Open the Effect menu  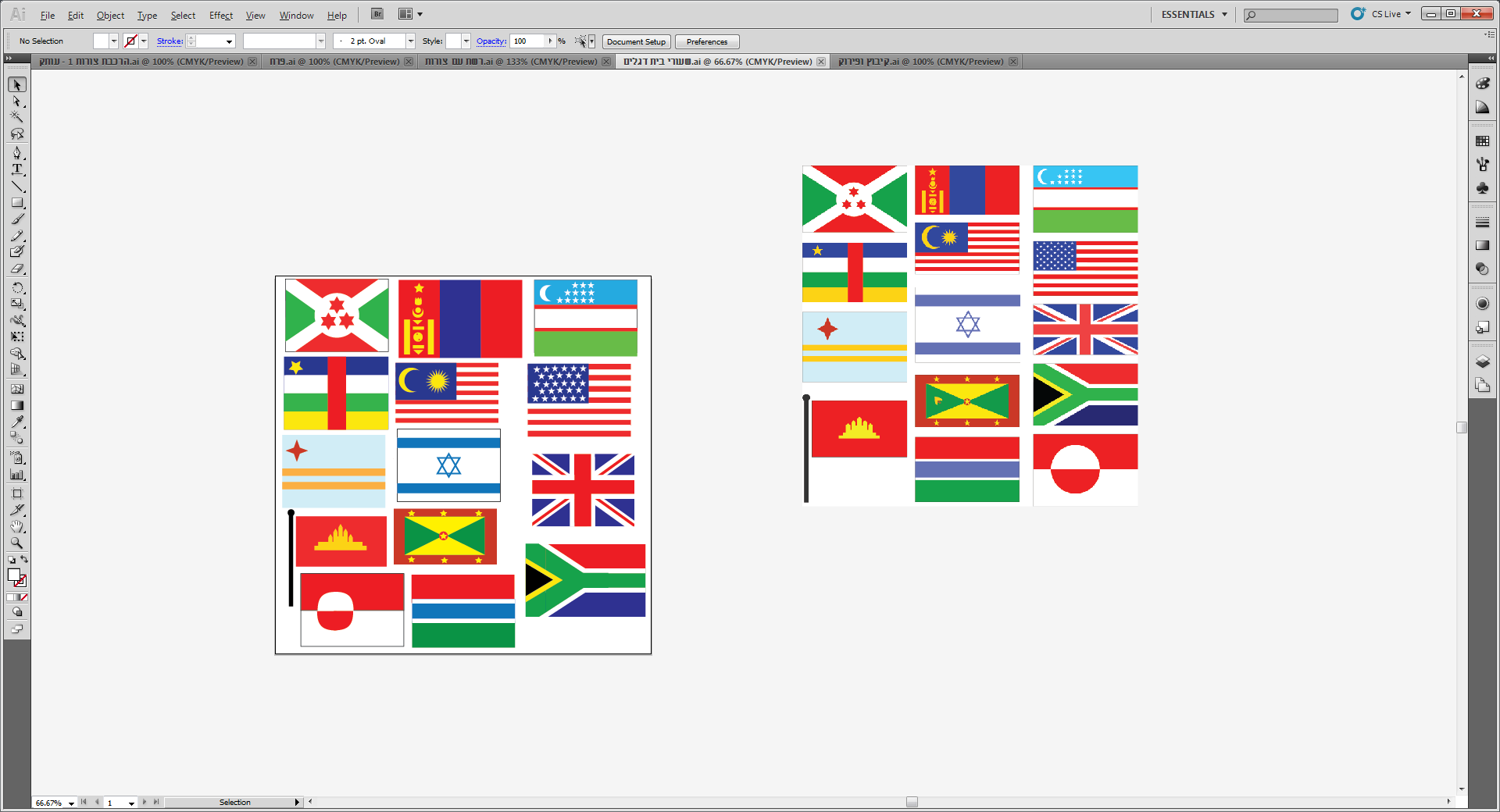coord(221,16)
